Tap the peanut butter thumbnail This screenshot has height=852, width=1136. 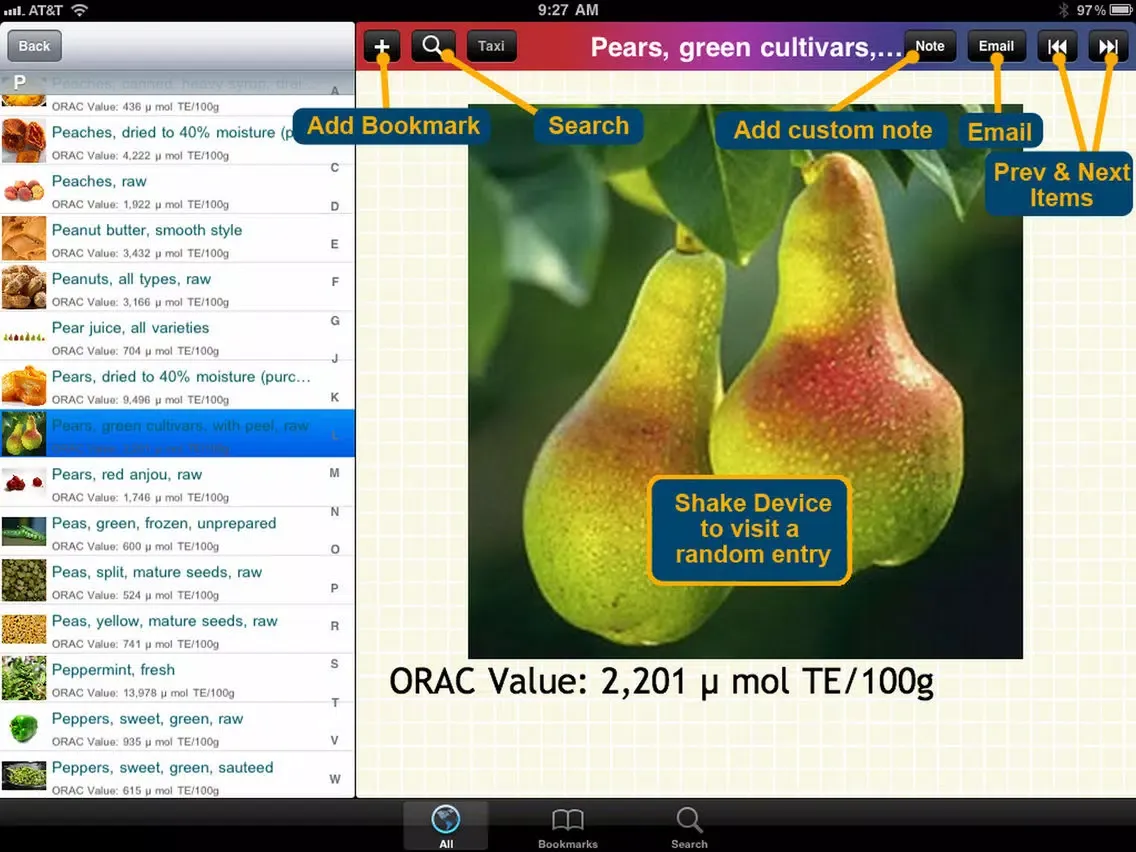[x=24, y=239]
